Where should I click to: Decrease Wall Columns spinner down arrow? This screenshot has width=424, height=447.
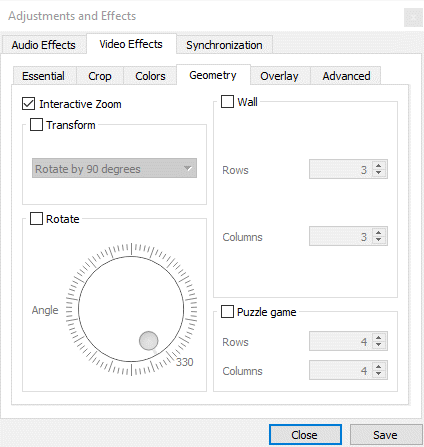click(x=378, y=240)
